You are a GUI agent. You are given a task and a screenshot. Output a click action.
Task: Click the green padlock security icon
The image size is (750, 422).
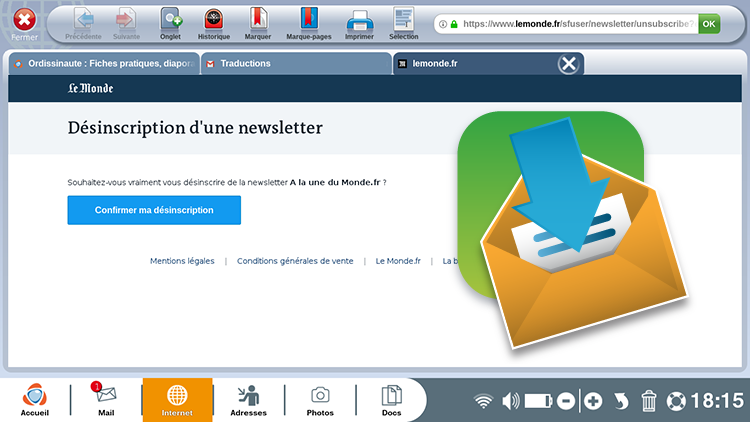[x=454, y=24]
